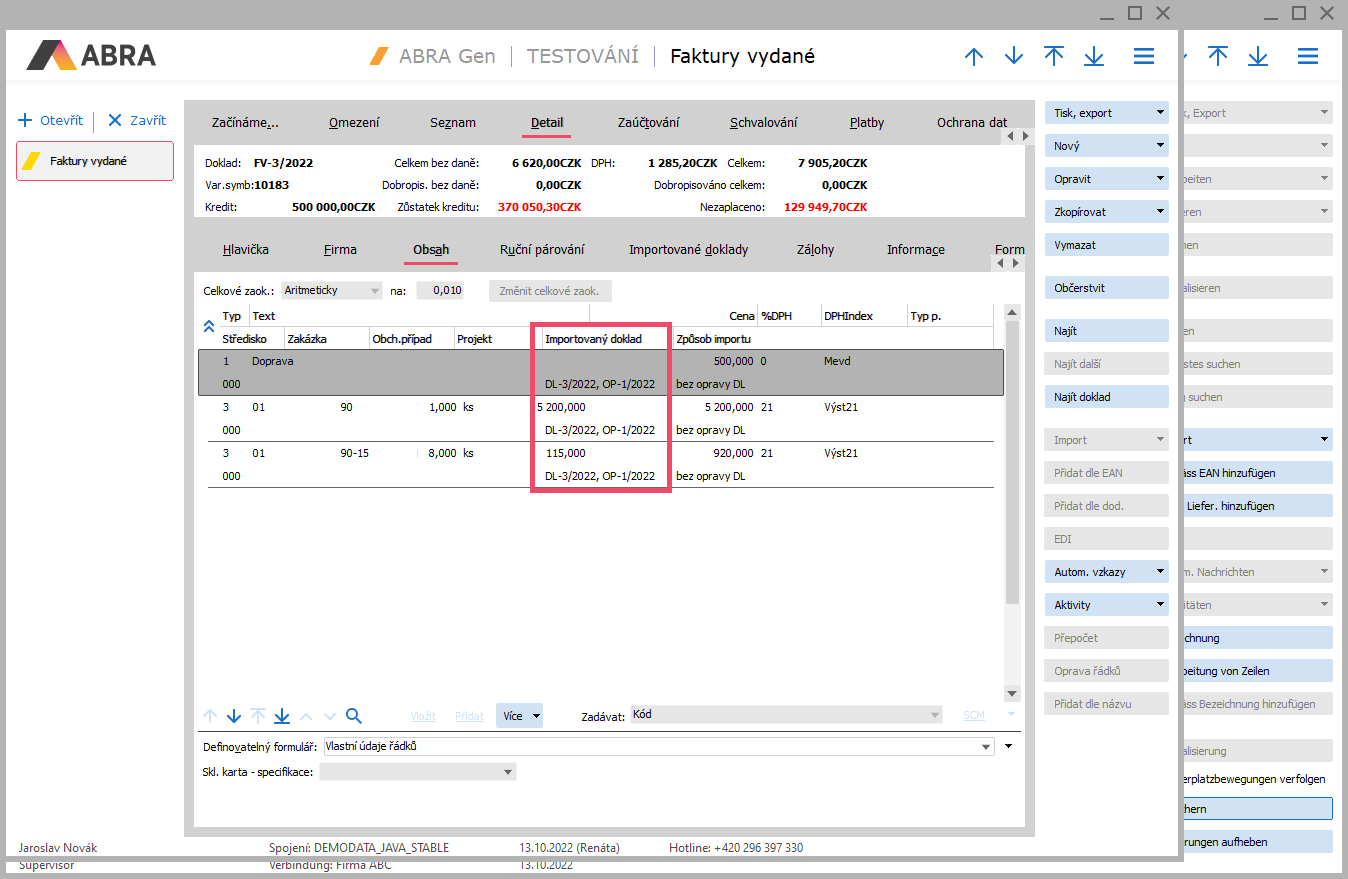This screenshot has height=879, width=1348.
Task: Jump to last row using underlined down arrow below grid
Action: pos(282,716)
